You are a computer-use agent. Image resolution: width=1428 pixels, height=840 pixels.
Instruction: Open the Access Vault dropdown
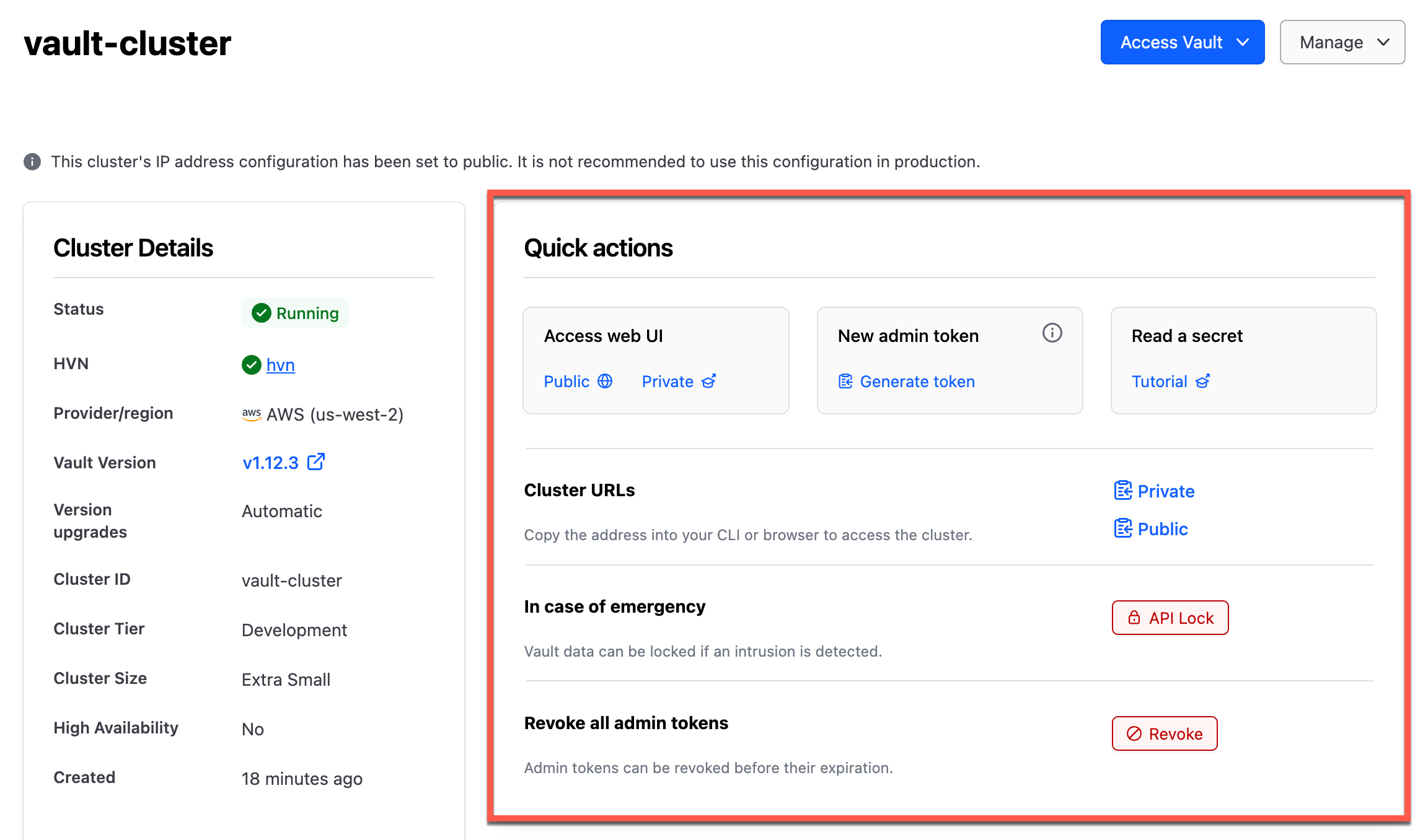1182,42
